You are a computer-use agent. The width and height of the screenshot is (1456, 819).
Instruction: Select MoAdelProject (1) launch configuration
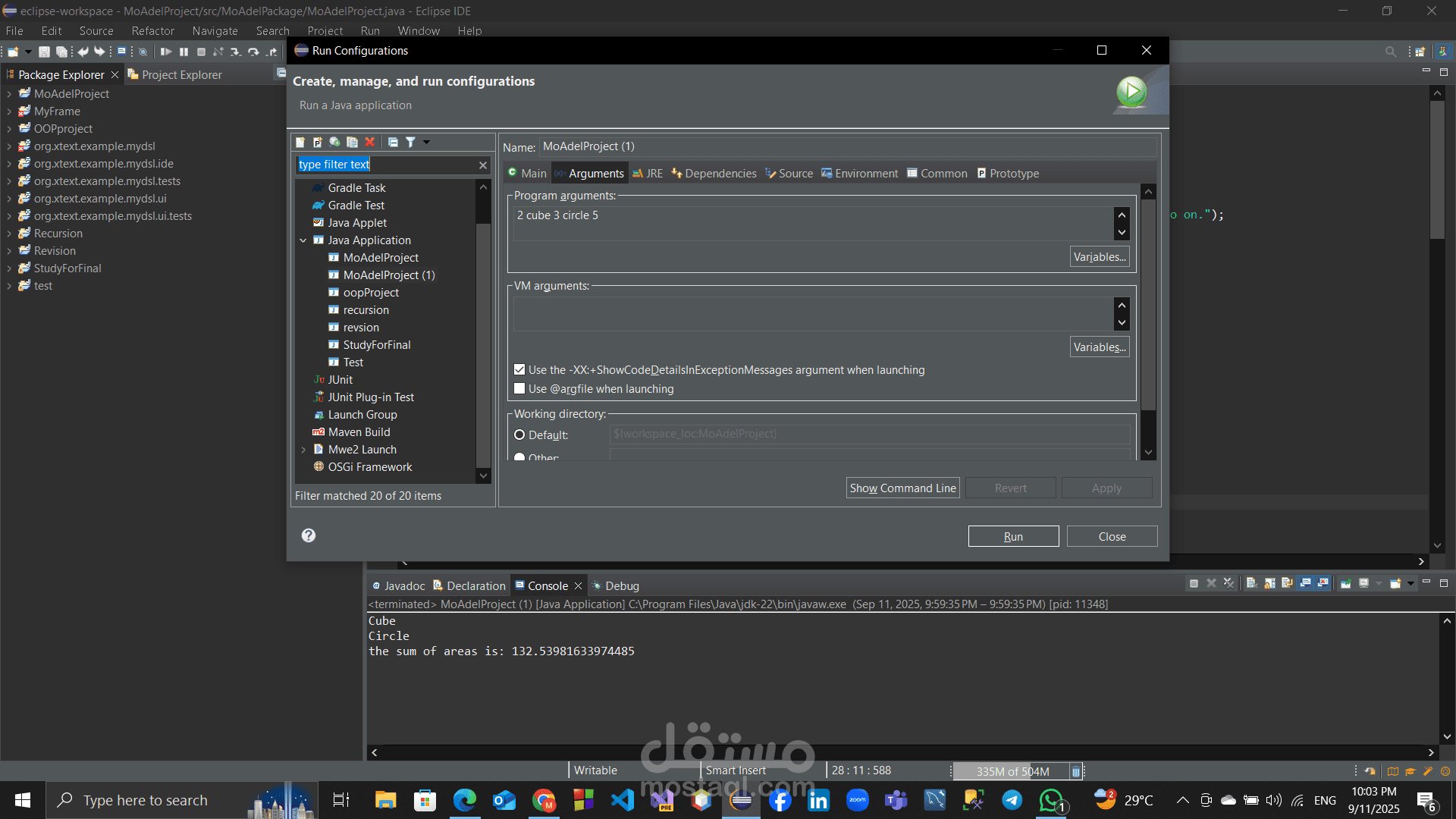388,275
